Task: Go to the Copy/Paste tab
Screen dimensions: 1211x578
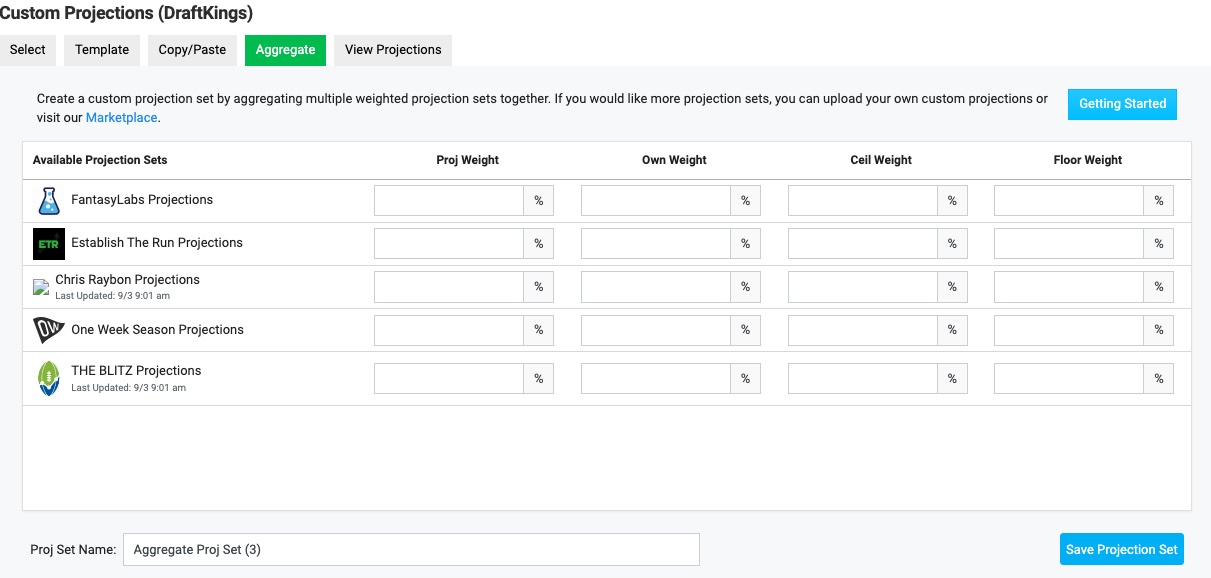Action: pyautogui.click(x=192, y=50)
